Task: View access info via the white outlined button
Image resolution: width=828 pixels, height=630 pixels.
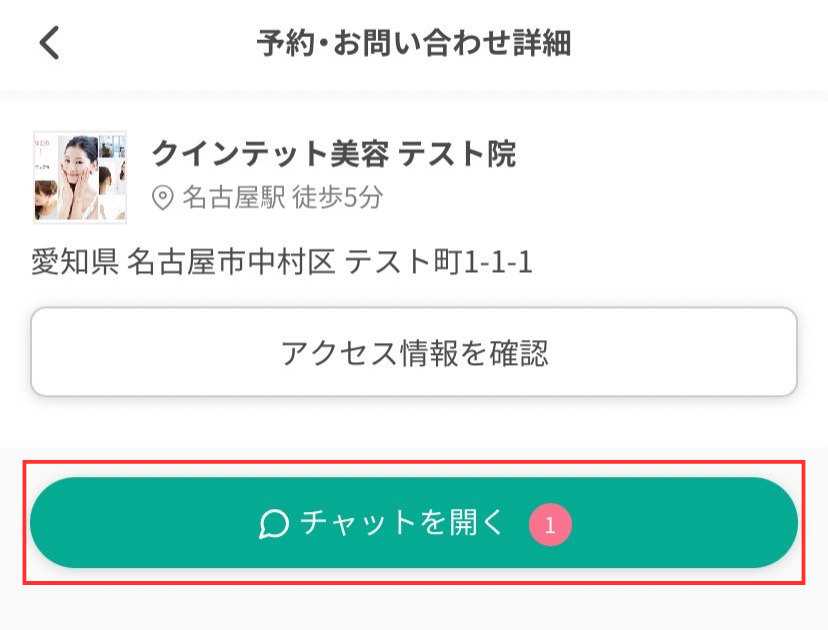Action: [414, 352]
